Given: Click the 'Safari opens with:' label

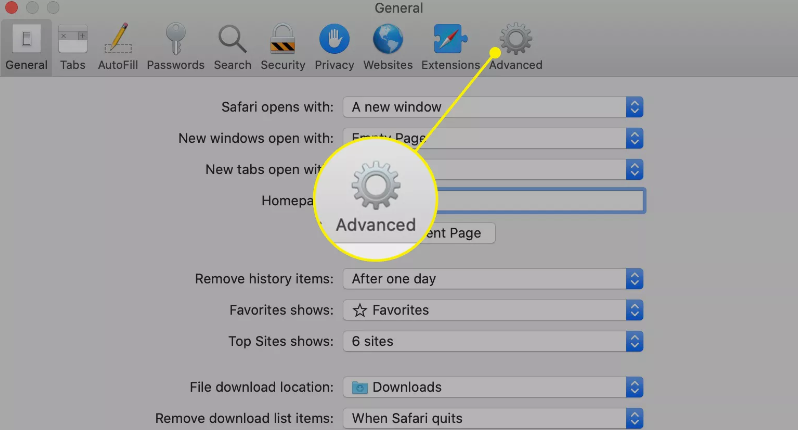Looking at the screenshot, I should pyautogui.click(x=277, y=107).
